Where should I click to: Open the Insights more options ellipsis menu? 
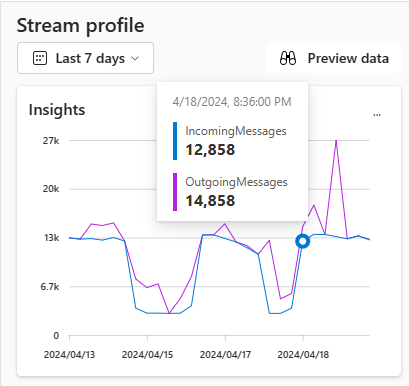[x=377, y=115]
